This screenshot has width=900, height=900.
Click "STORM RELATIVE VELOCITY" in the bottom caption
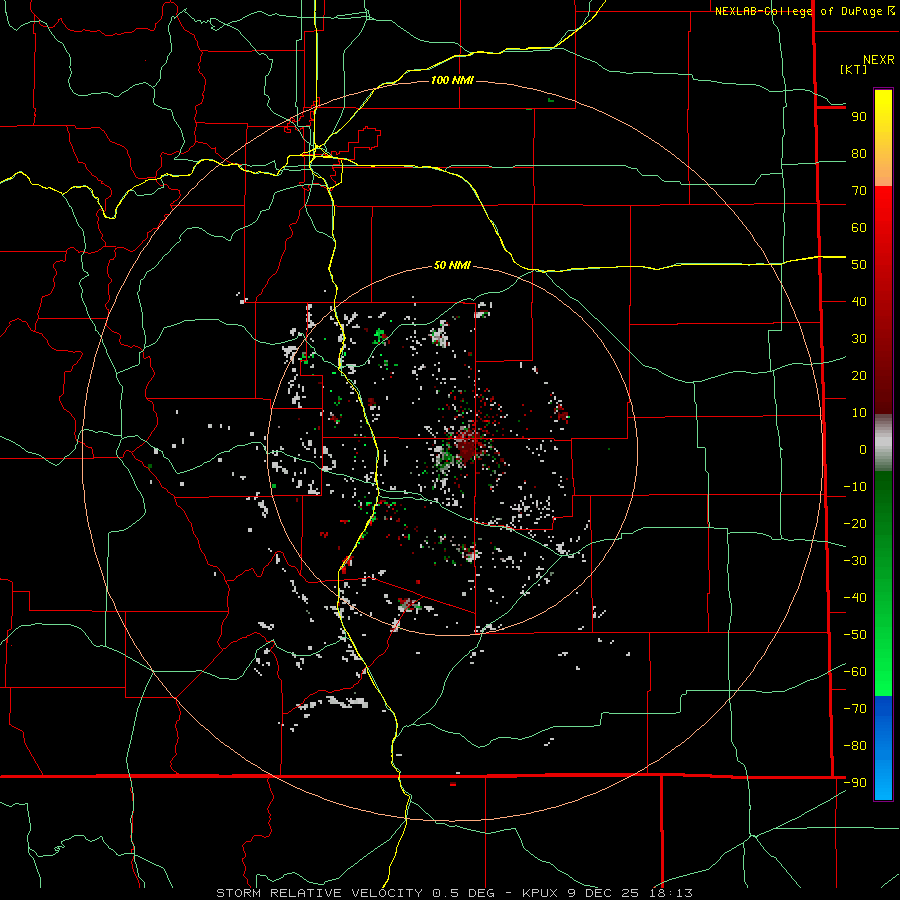319,893
